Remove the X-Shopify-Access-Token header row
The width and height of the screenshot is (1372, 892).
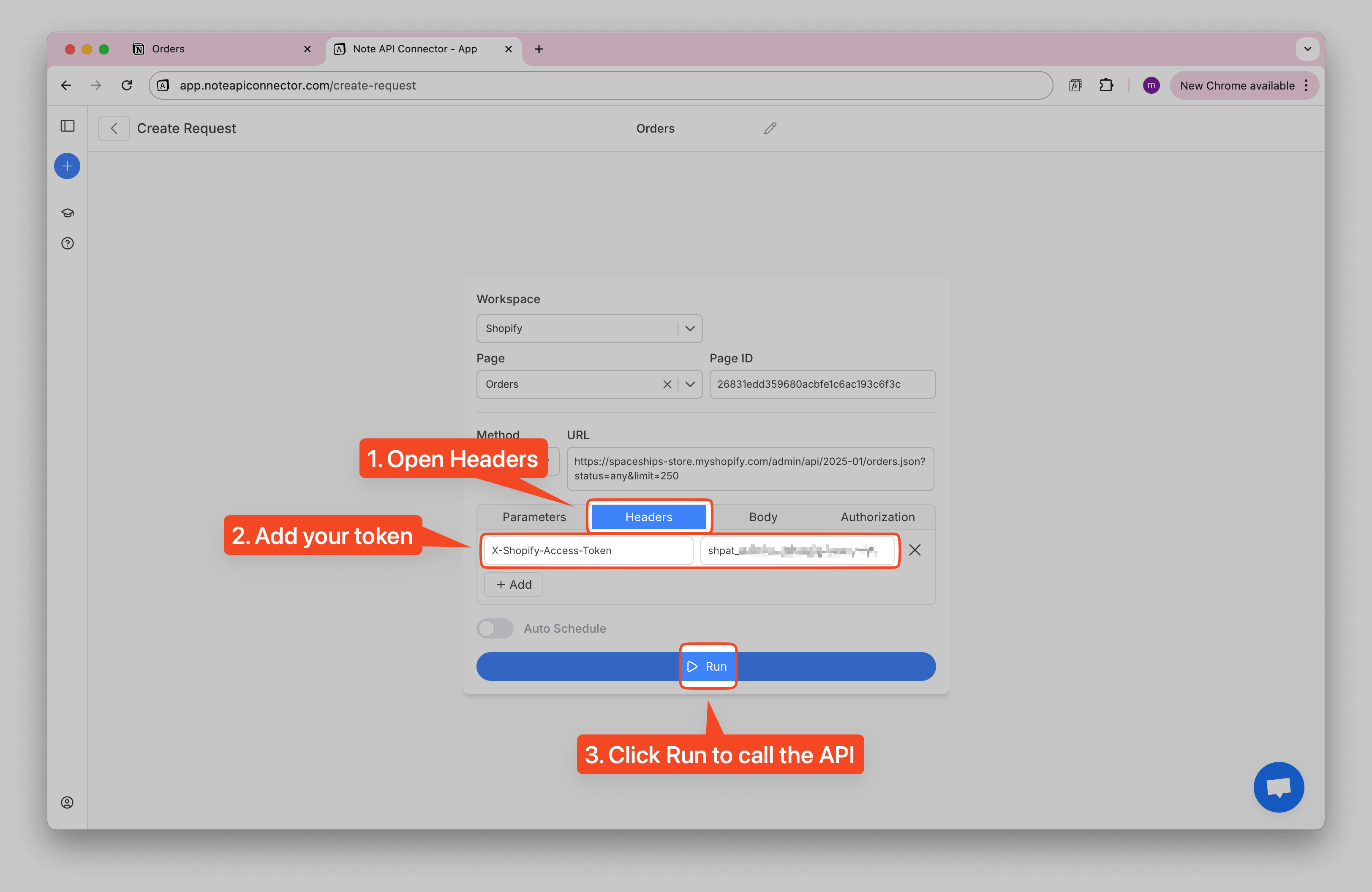coord(914,550)
